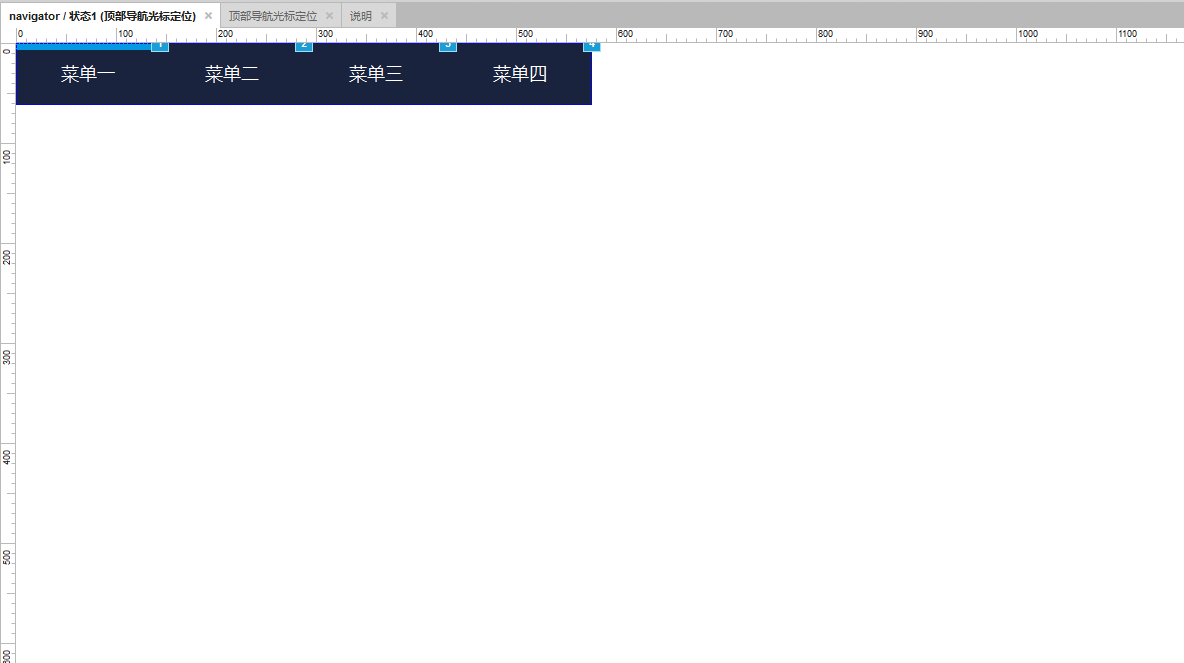Click interaction note marker 2 on 菜单二
This screenshot has height=663, width=1184.
[304, 46]
